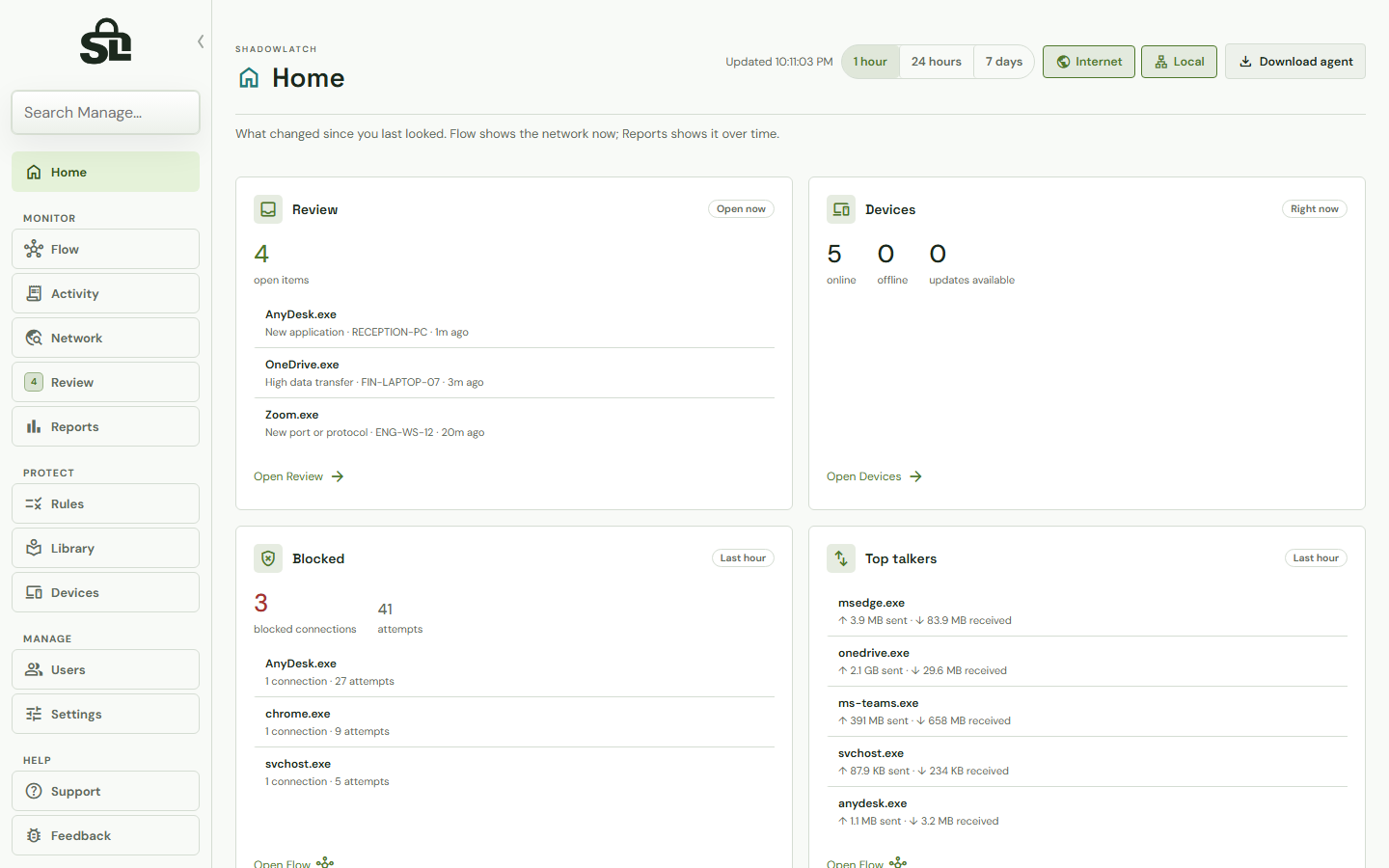Focus the Search Manage field
The image size is (1389, 868).
(105, 113)
